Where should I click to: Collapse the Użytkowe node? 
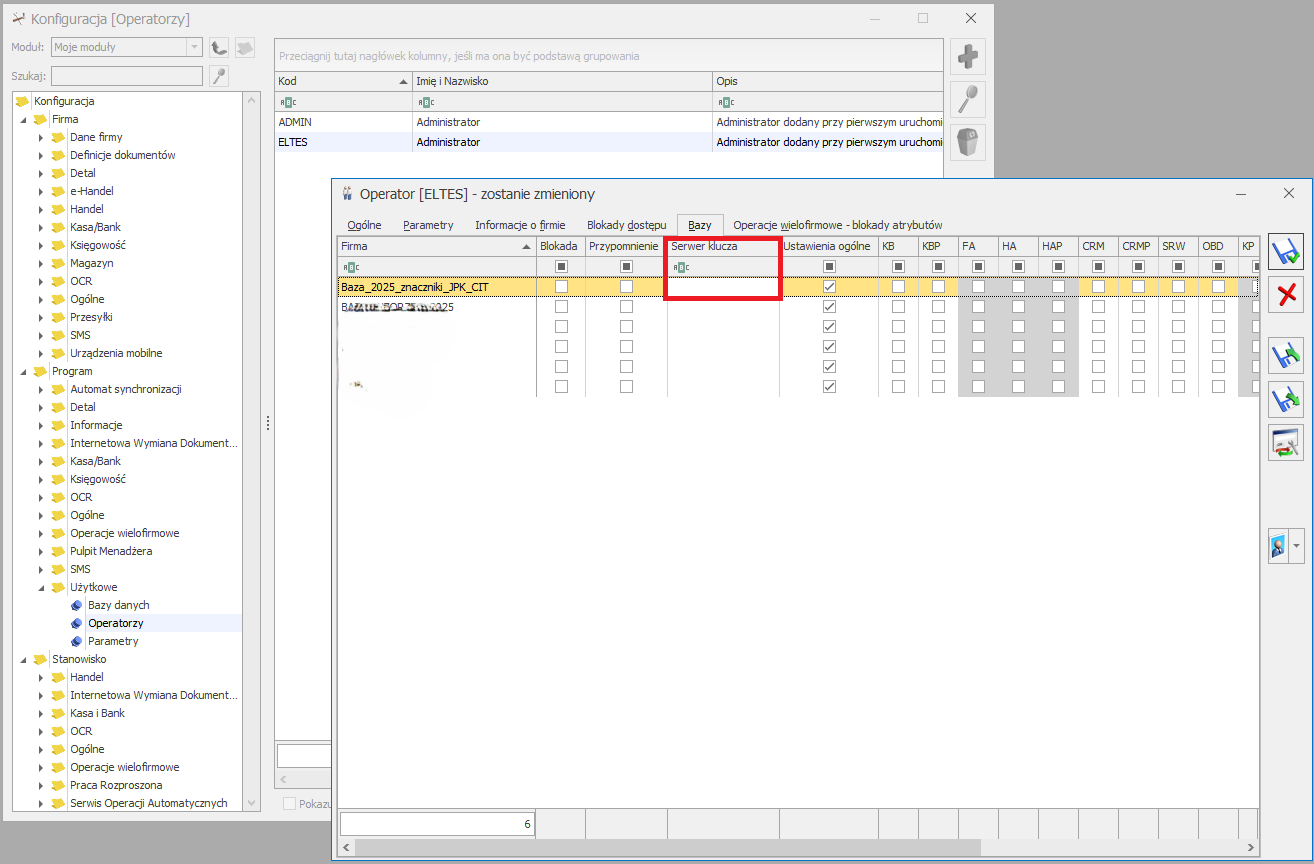pyautogui.click(x=41, y=587)
